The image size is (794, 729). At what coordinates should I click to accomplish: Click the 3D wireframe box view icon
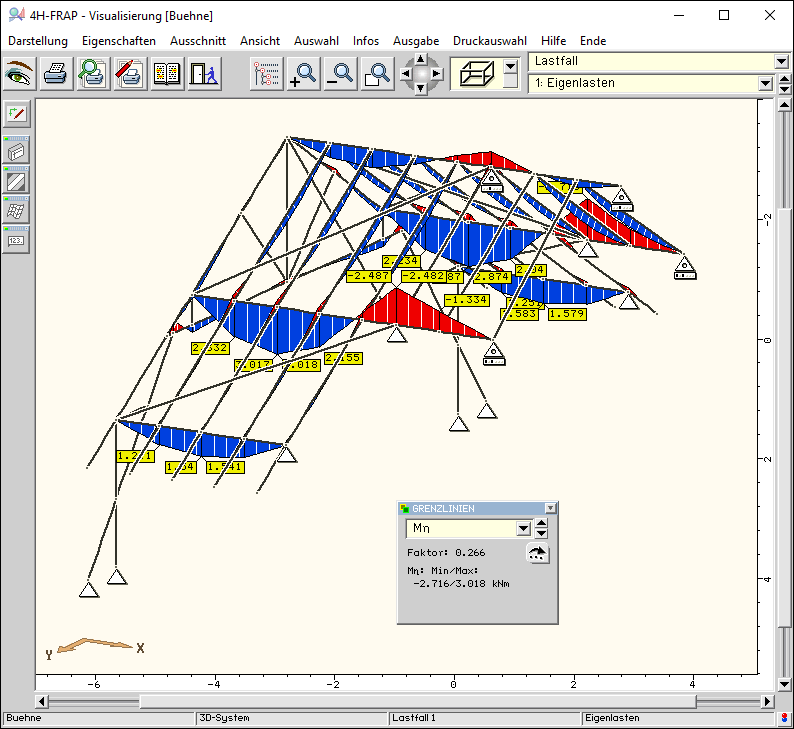tap(475, 74)
